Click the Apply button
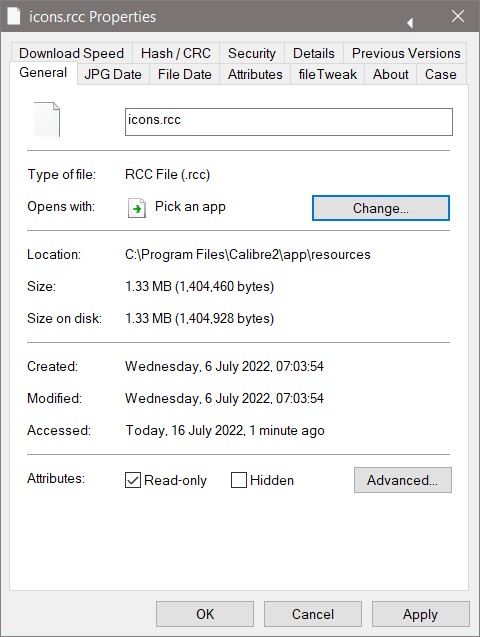The height and width of the screenshot is (637, 480). (x=420, y=614)
